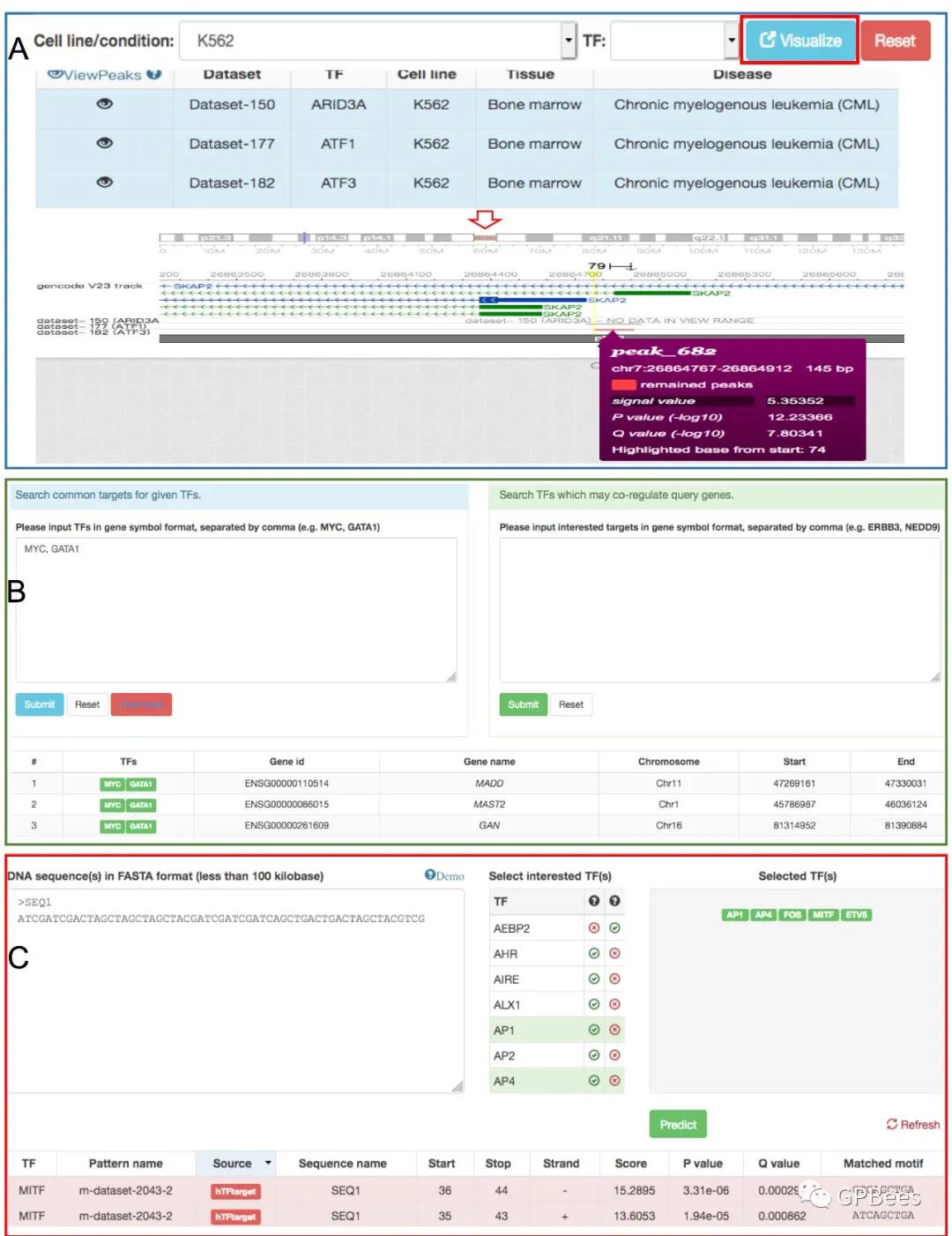Click the gencode V23 track label
The width and height of the screenshot is (952, 1236).
tap(89, 286)
